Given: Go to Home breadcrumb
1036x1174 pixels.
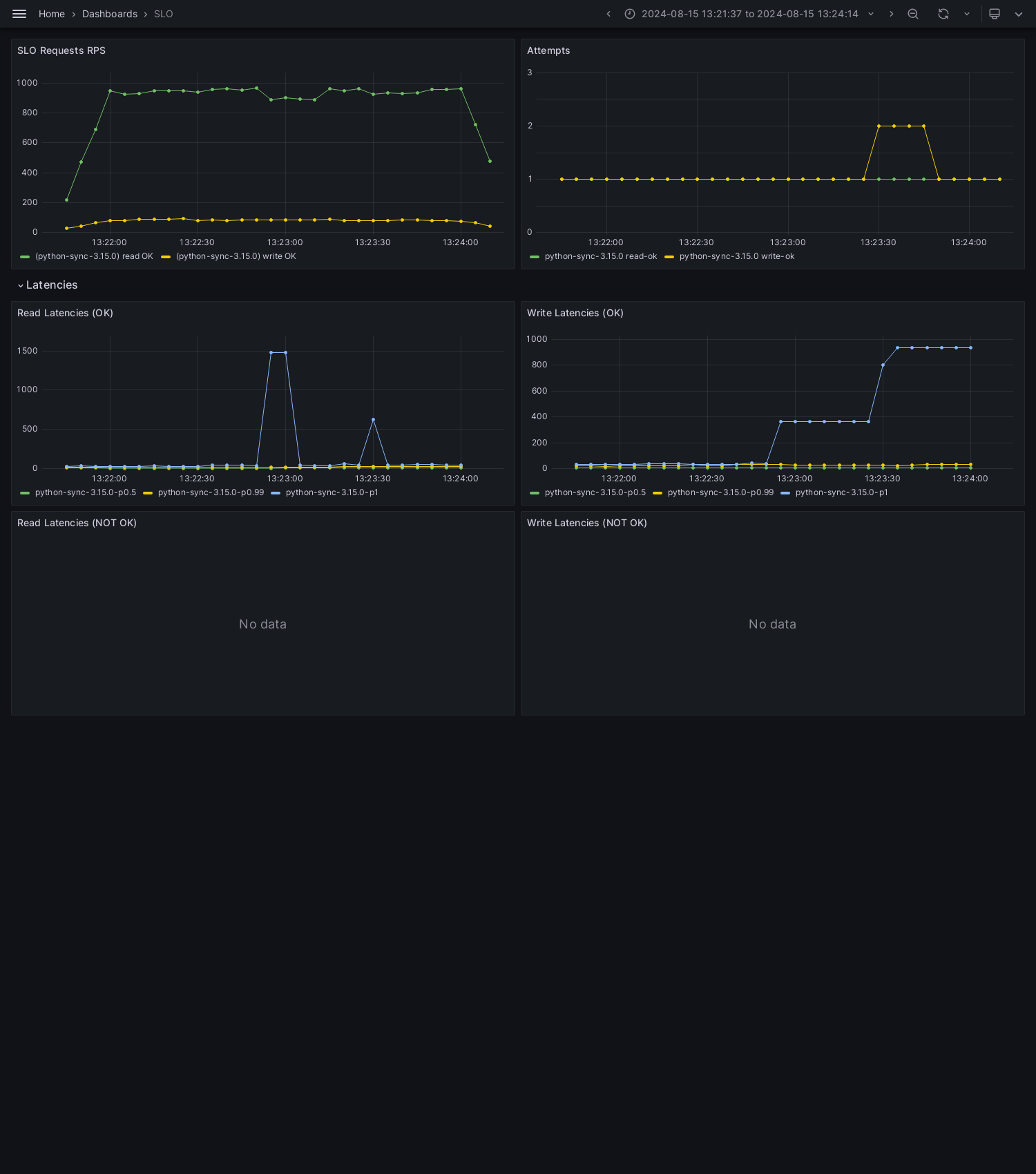Looking at the screenshot, I should click(x=52, y=14).
